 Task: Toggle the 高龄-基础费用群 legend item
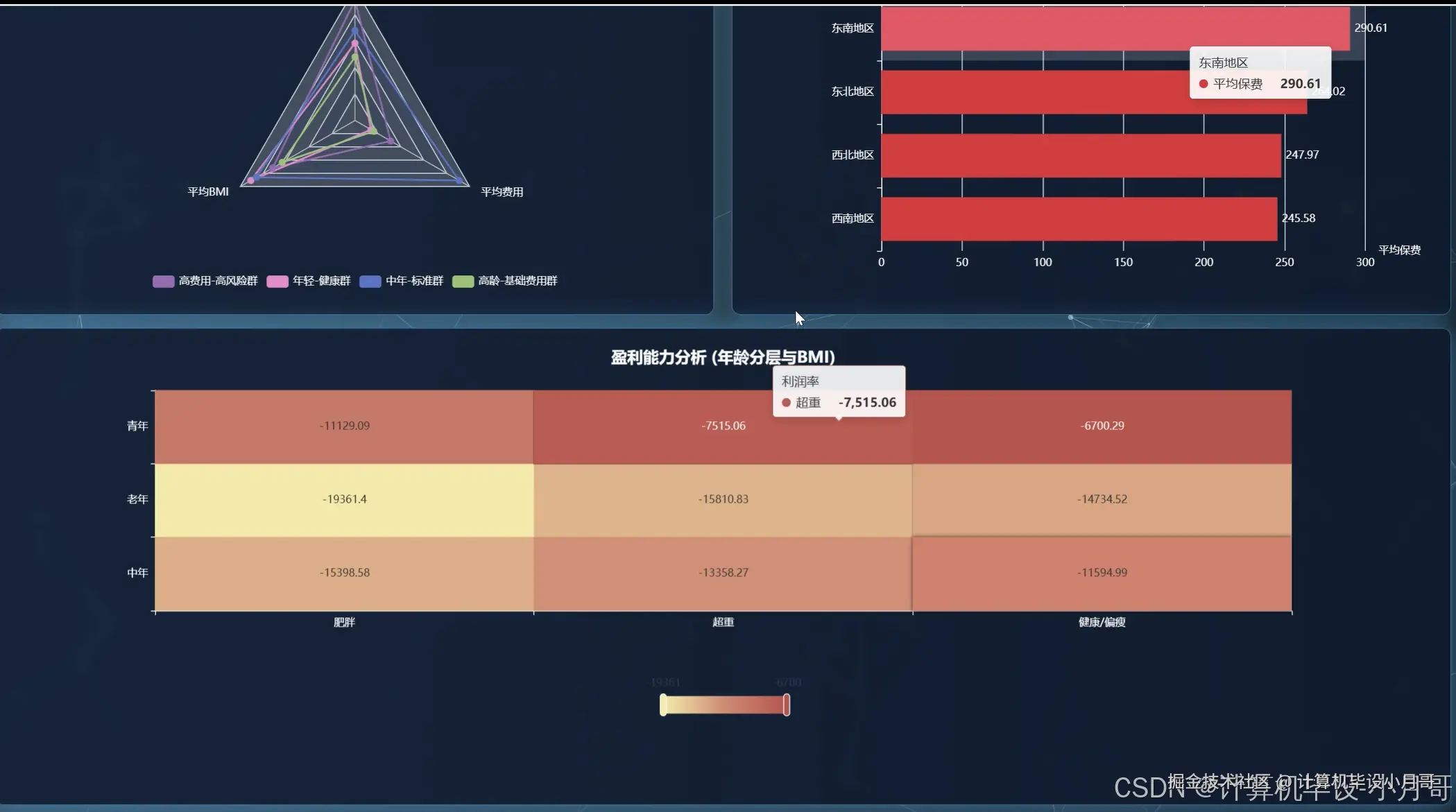click(x=505, y=281)
